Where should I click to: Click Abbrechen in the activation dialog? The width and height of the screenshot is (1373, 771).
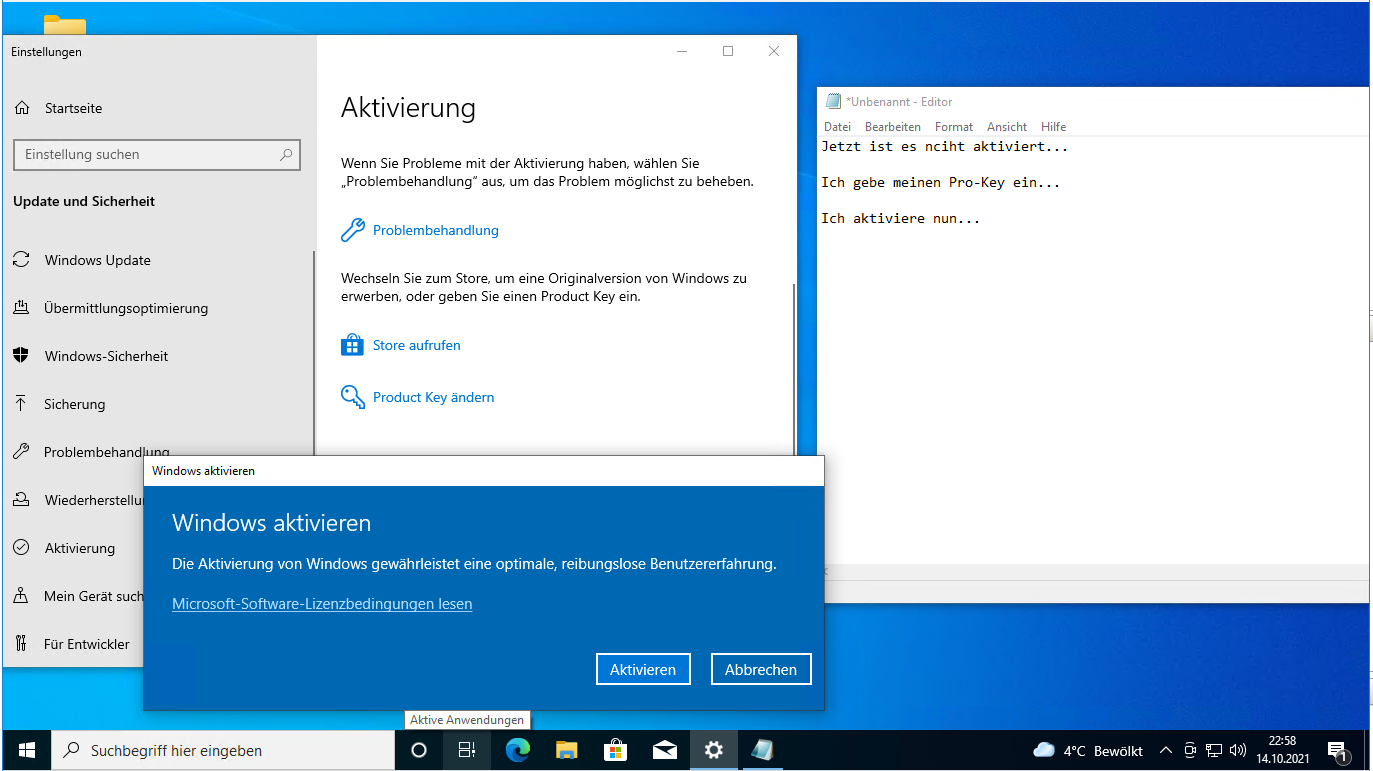click(x=761, y=669)
